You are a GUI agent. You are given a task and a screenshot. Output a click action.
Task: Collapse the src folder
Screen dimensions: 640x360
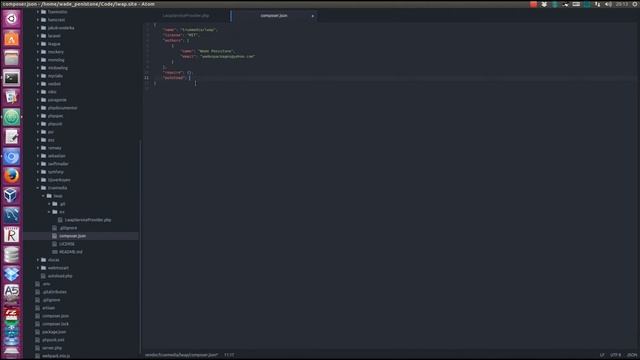[49, 212]
